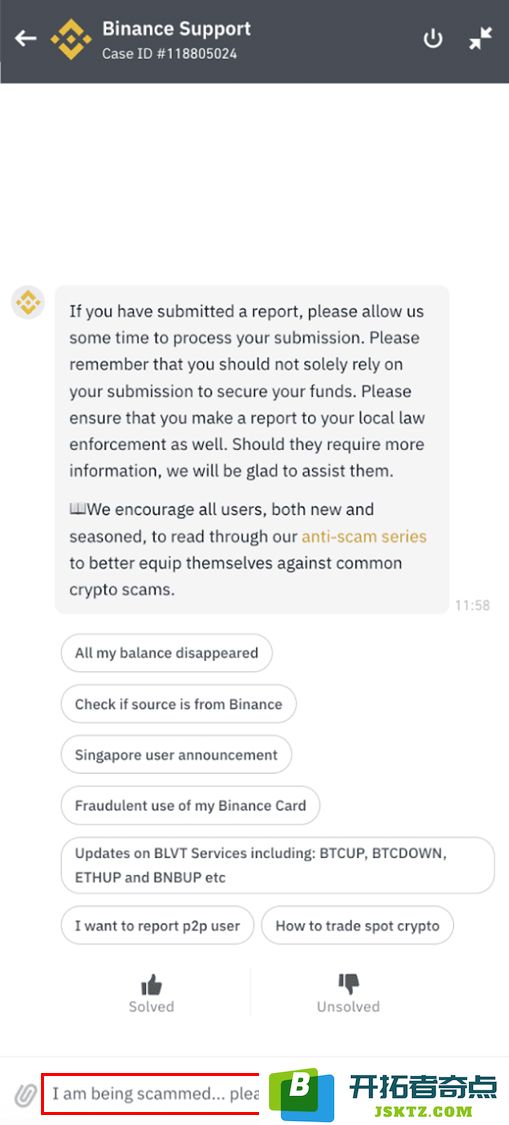Shrink the chat window with the arrows icon
Screen dimensions: 509x1125
[480, 39]
